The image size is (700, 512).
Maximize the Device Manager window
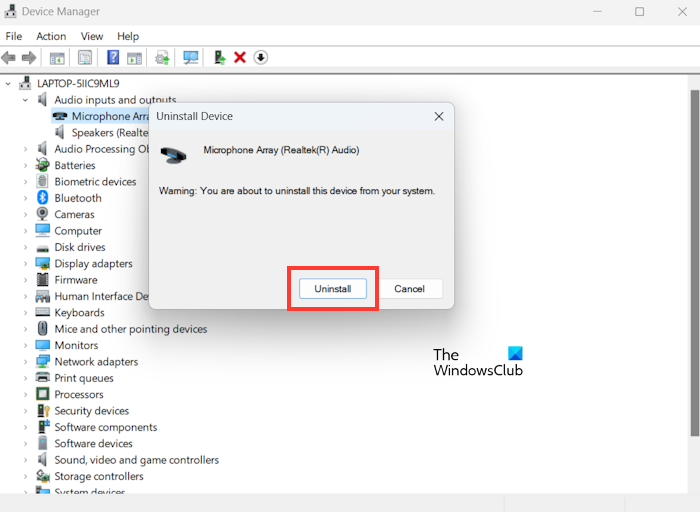click(x=639, y=12)
